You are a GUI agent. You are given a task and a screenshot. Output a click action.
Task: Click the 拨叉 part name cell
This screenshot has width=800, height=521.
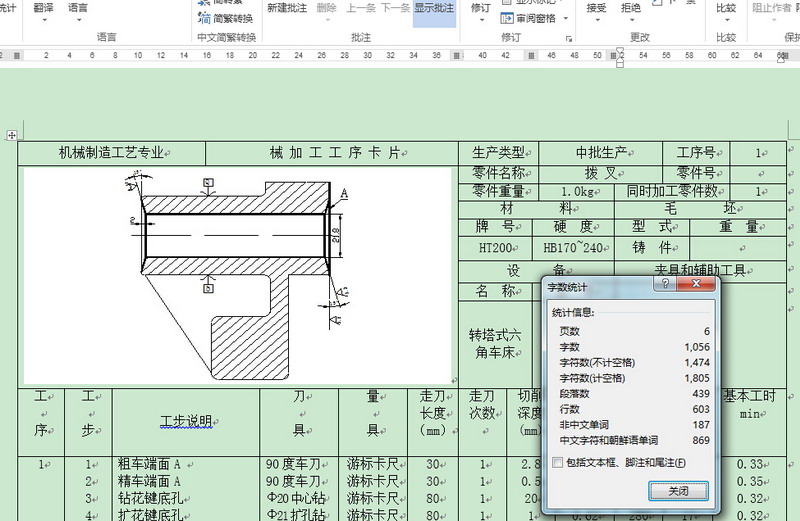601,173
